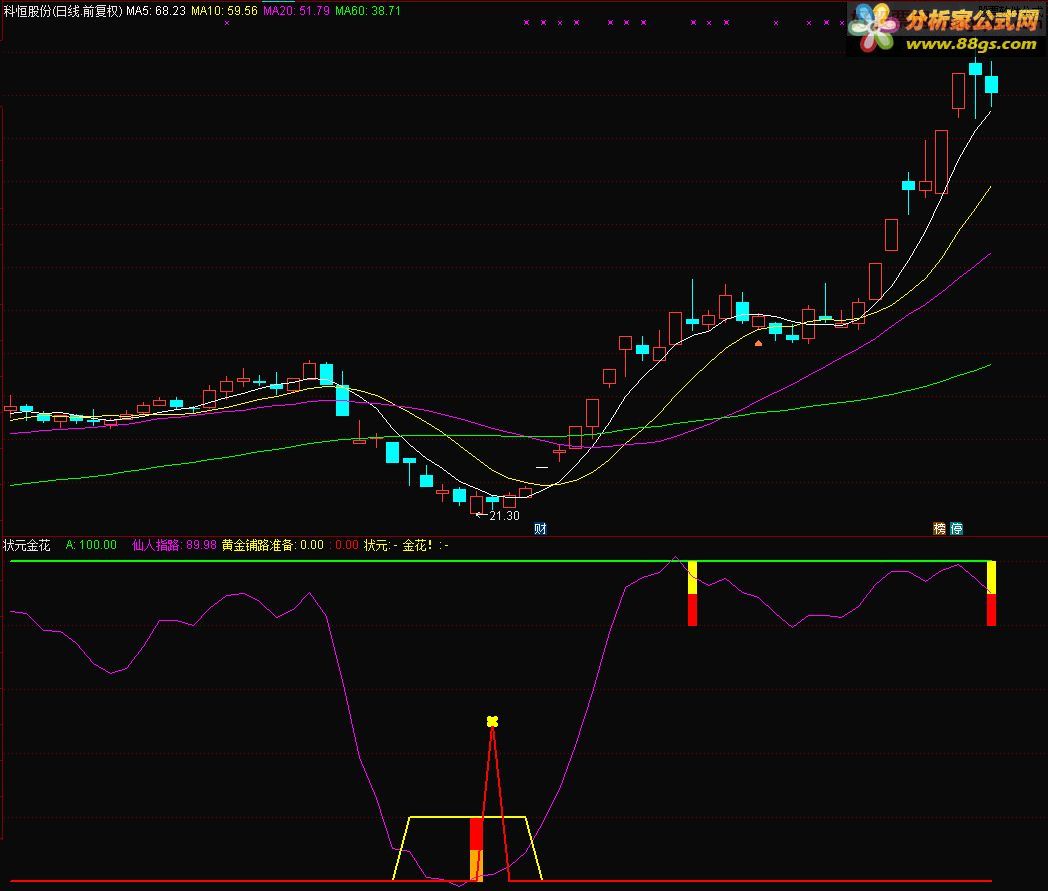Click the MA60: 38.71 label
The image size is (1048, 891).
pos(368,11)
